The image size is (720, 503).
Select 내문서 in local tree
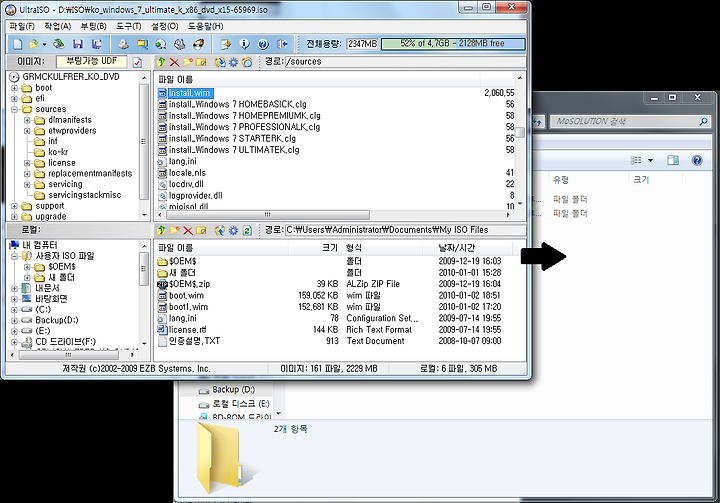(x=47, y=288)
